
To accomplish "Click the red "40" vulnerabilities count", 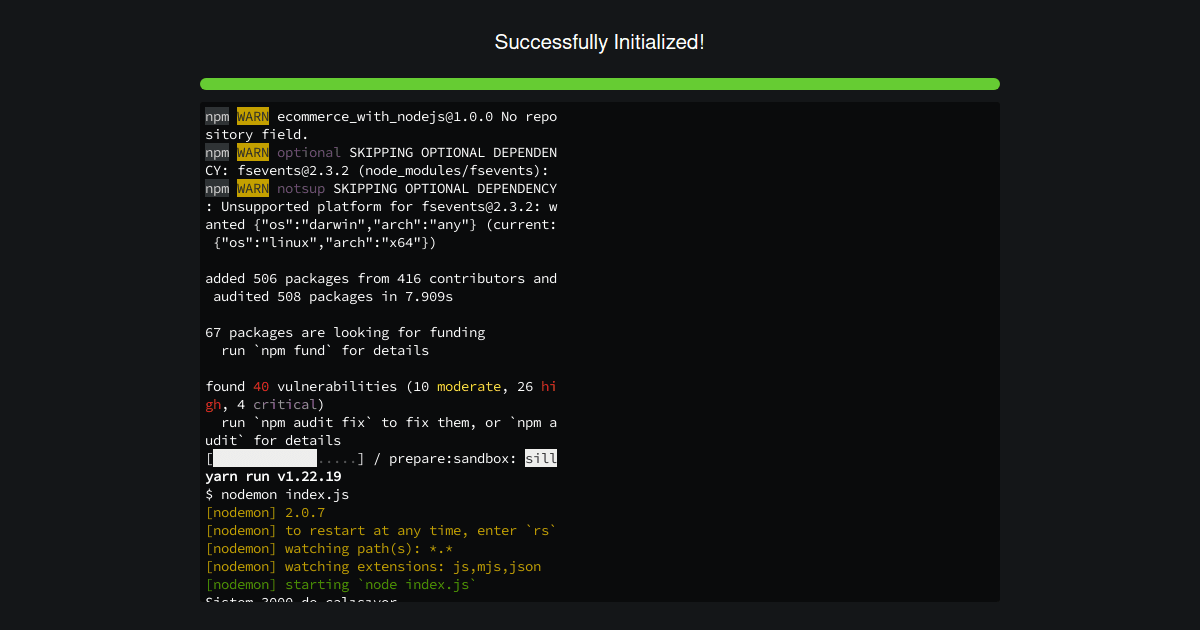I will click(261, 386).
